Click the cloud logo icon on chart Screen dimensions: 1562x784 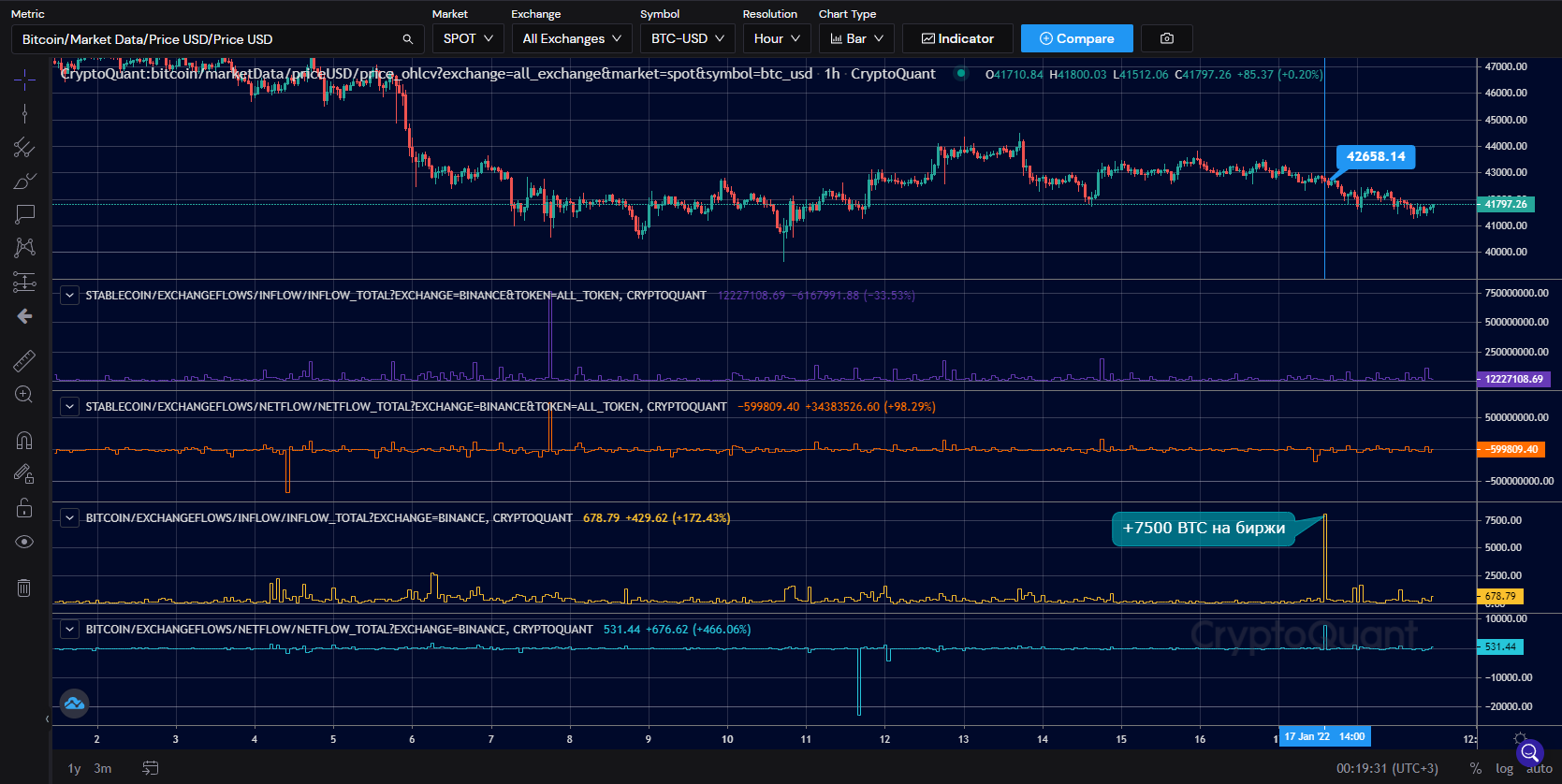pyautogui.click(x=74, y=704)
